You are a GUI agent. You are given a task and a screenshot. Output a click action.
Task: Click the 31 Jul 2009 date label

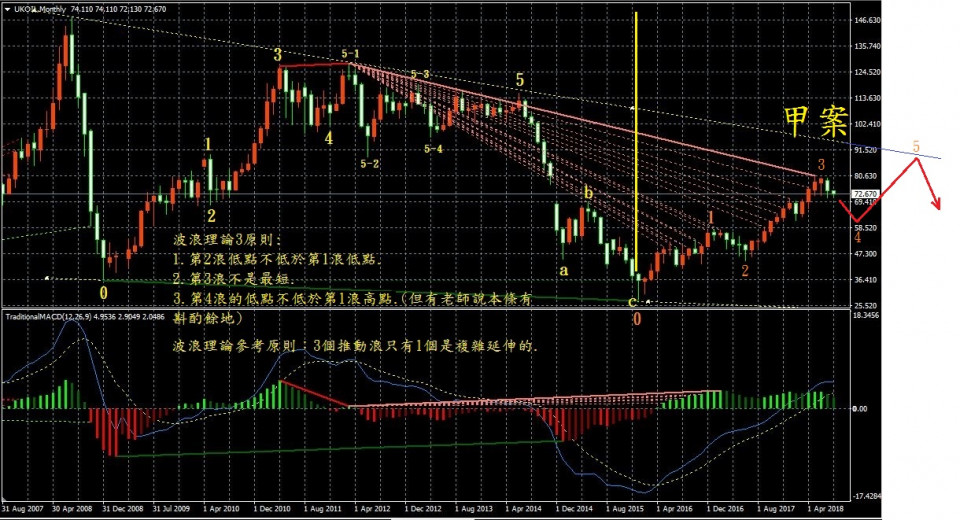coord(173,509)
